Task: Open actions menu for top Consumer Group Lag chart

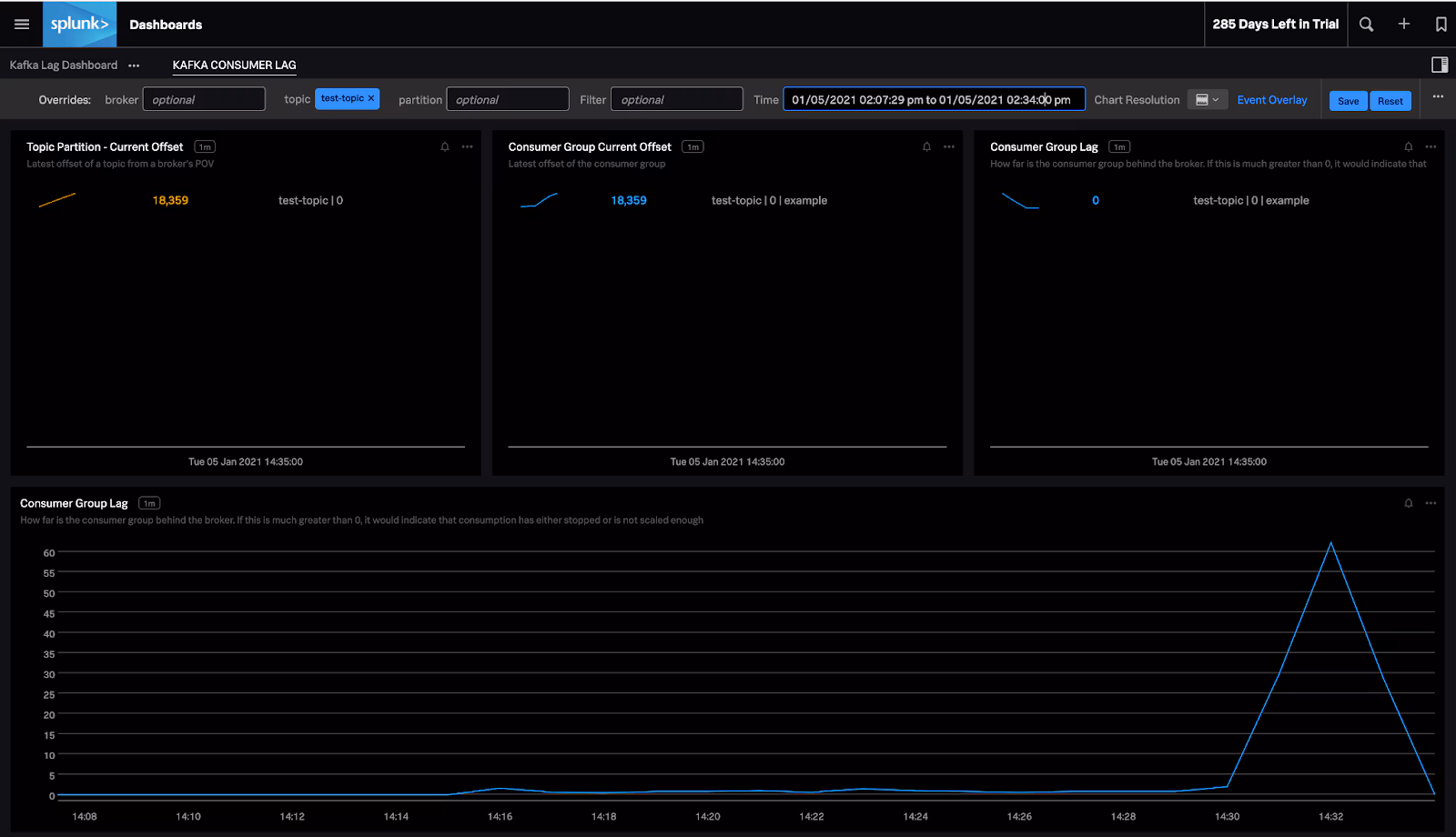Action: [x=1431, y=146]
